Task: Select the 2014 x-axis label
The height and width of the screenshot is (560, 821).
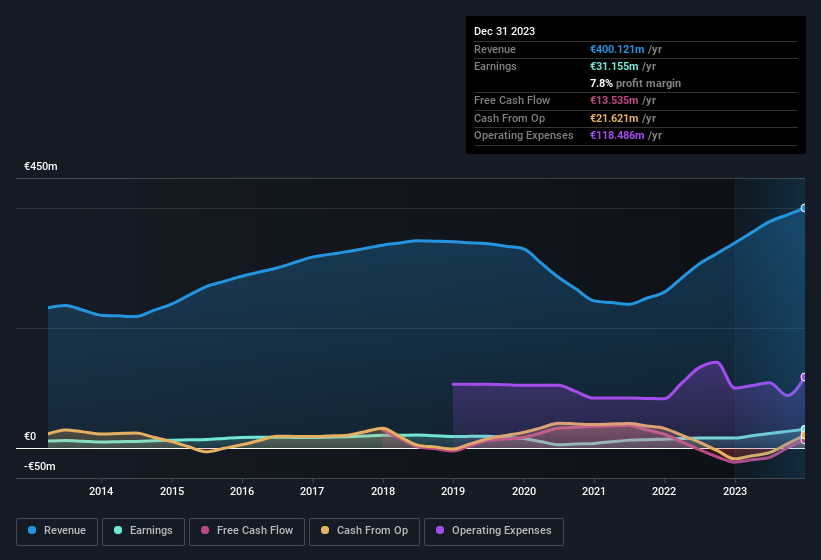Action: click(101, 491)
